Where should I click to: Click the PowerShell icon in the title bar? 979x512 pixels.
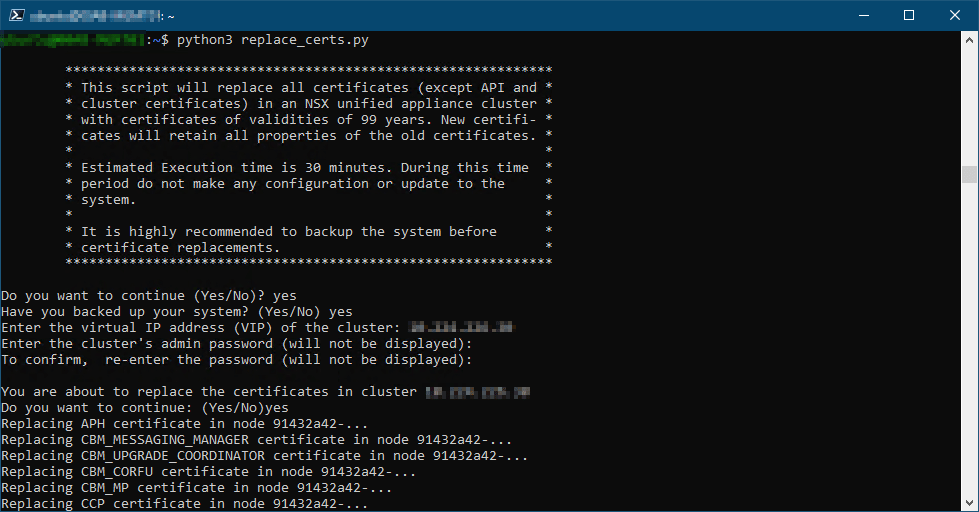click(13, 16)
